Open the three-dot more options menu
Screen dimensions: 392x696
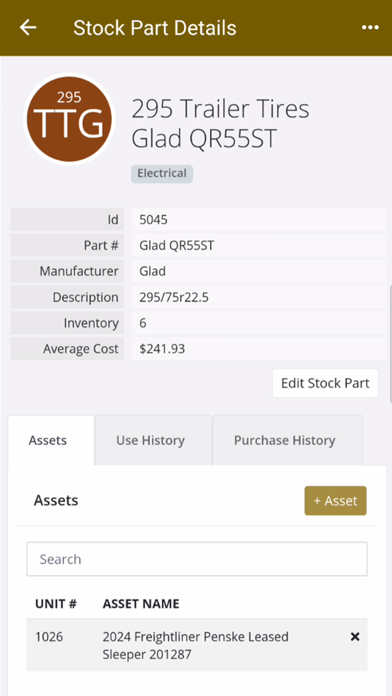click(370, 28)
